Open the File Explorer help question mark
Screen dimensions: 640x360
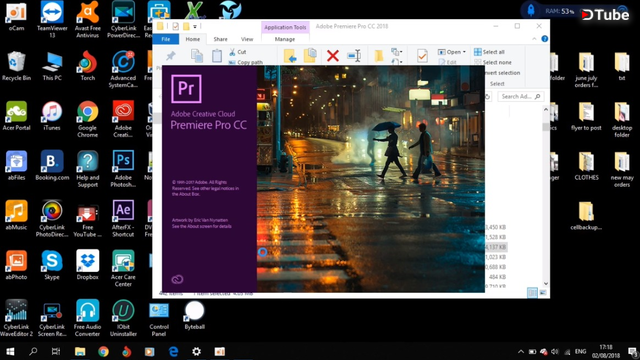click(x=544, y=39)
